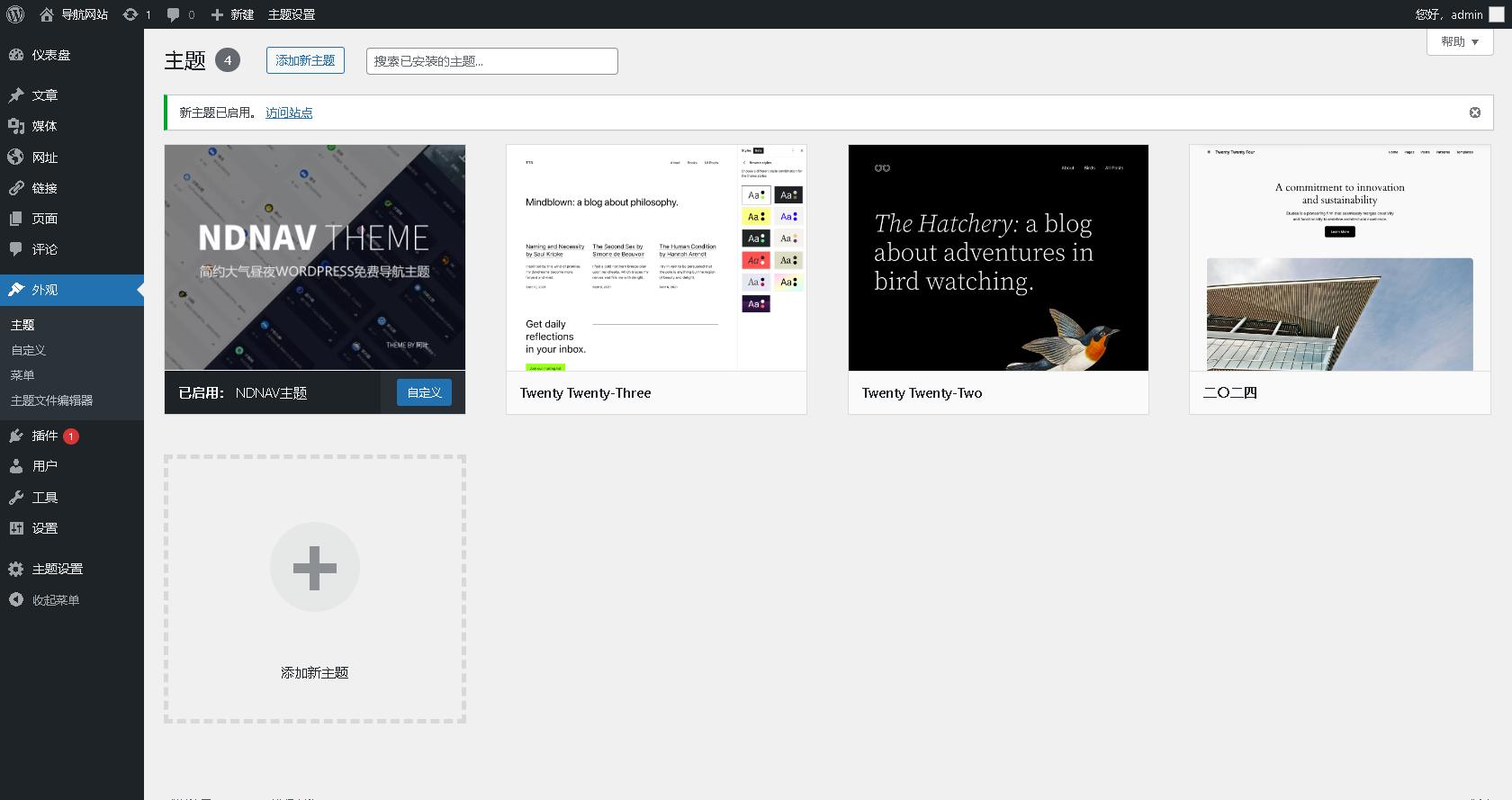Click the blue 自定义 button on NDNAV
The image size is (1512, 800).
point(424,392)
